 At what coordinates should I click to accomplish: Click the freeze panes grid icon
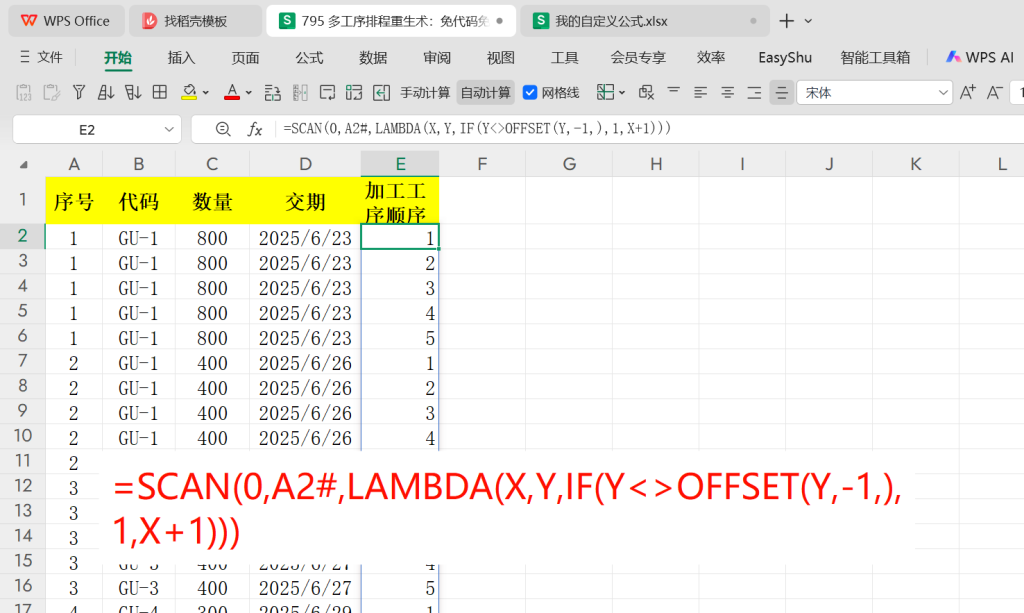[x=605, y=93]
